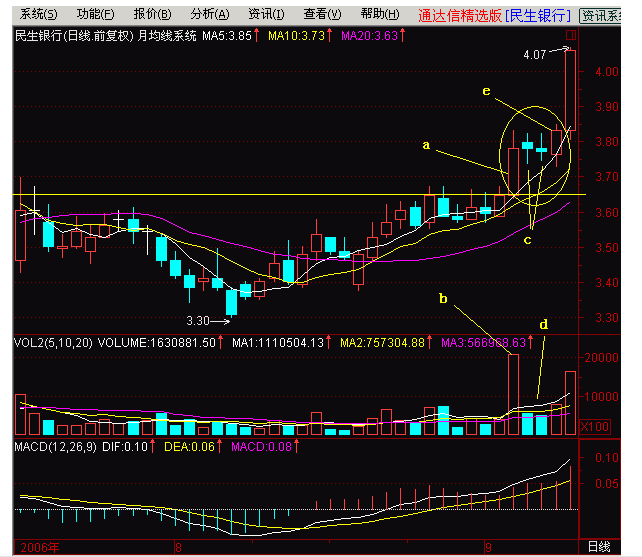Click the 2006年 date label on time axis
The image size is (642, 557).
(40, 547)
